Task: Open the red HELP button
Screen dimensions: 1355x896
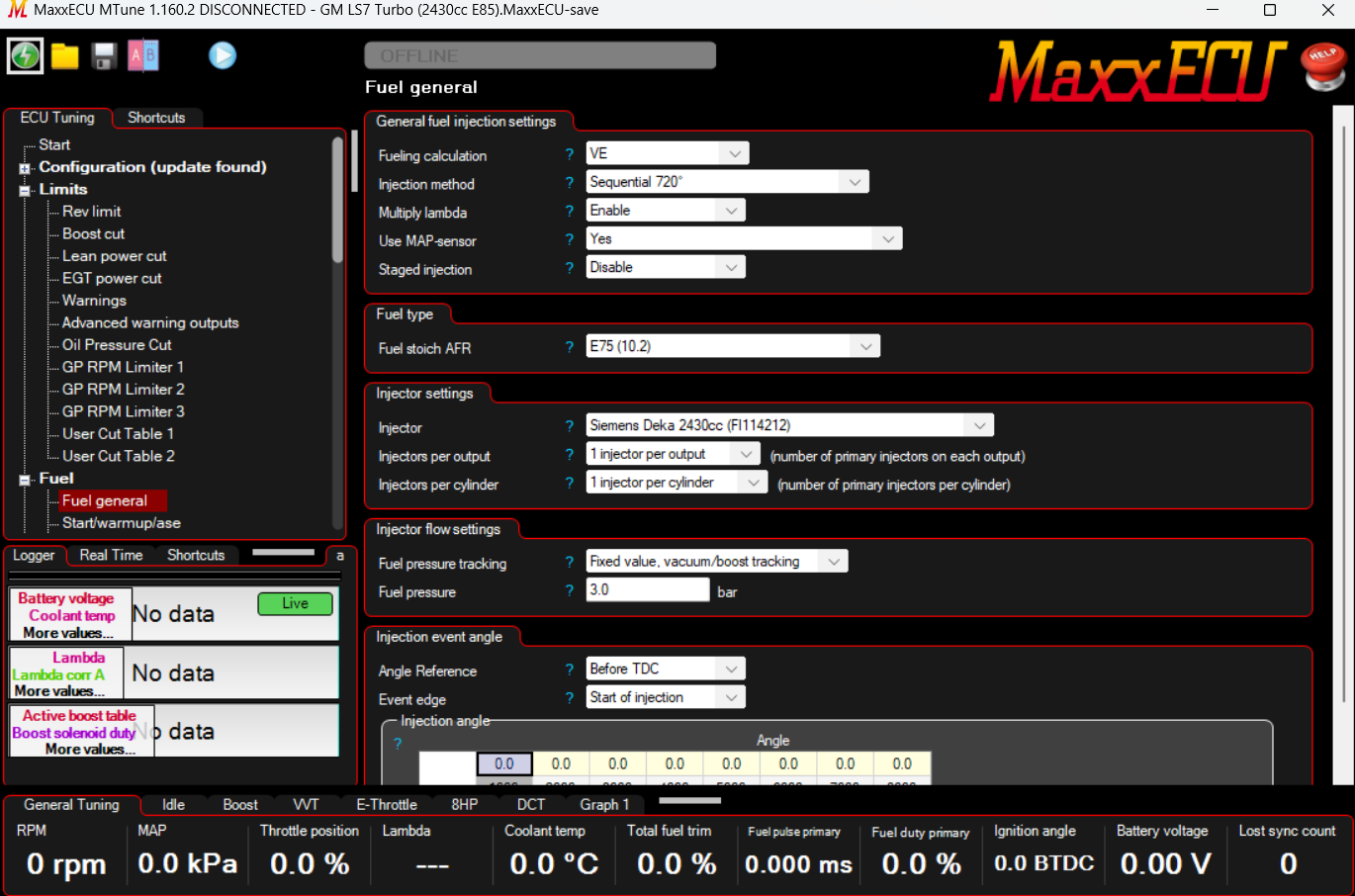Action: [x=1323, y=66]
